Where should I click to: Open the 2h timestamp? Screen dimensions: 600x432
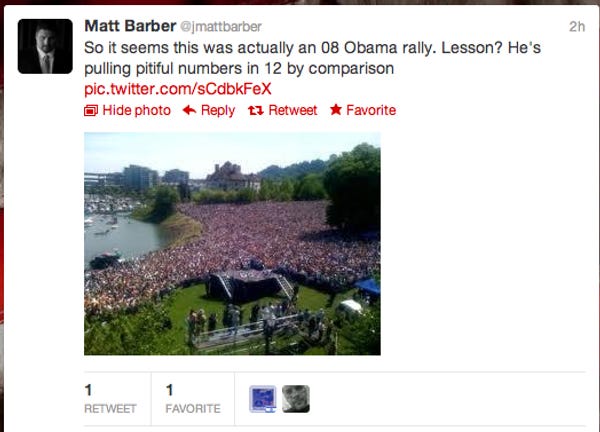point(577,26)
